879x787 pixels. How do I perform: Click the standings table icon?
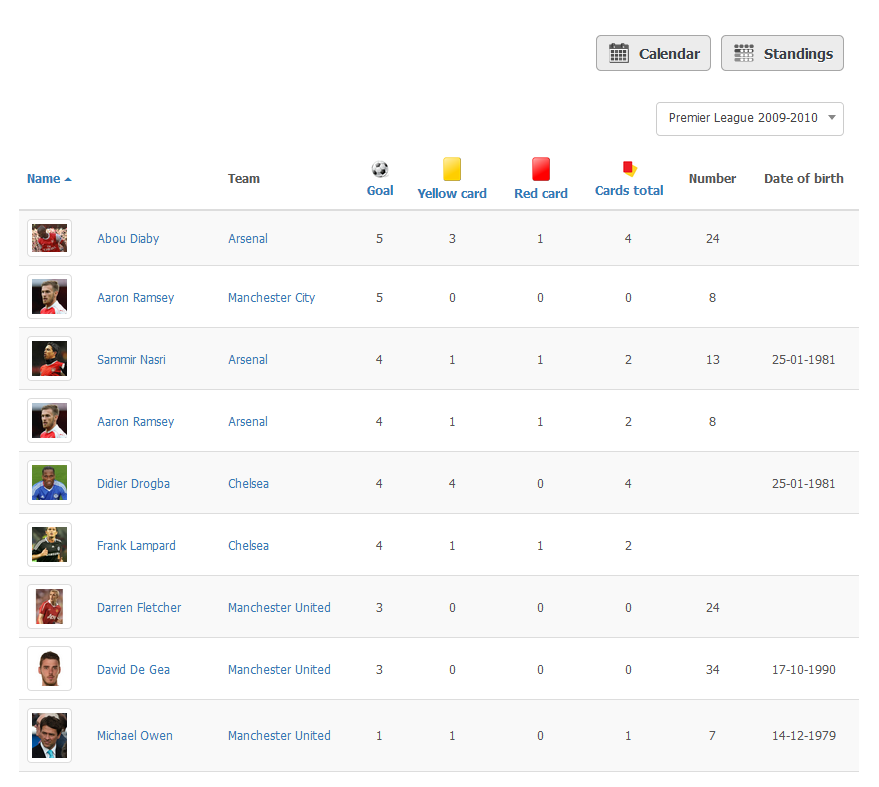tap(744, 53)
